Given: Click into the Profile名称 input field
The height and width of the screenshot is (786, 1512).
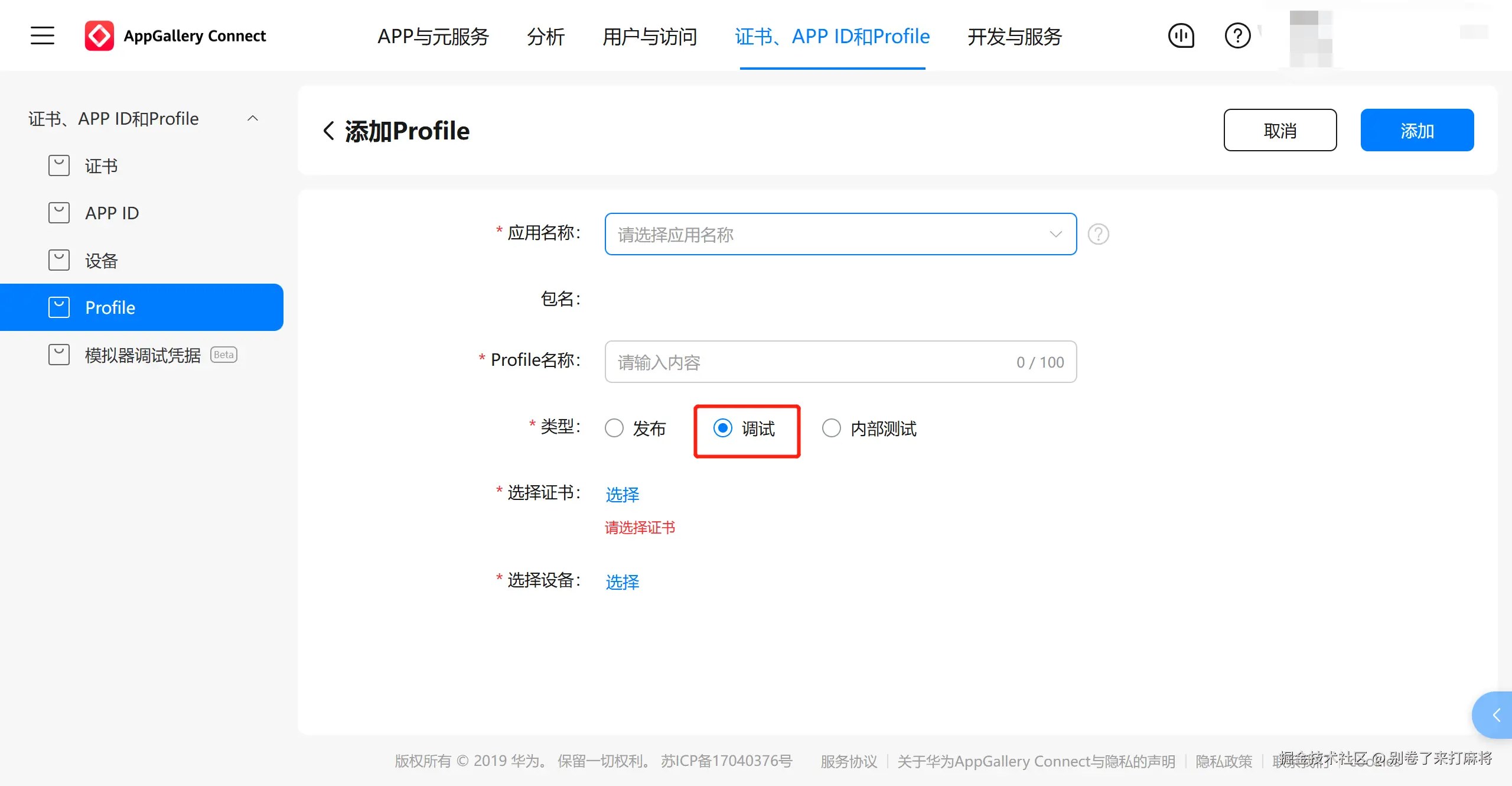Looking at the screenshot, I should point(809,362).
